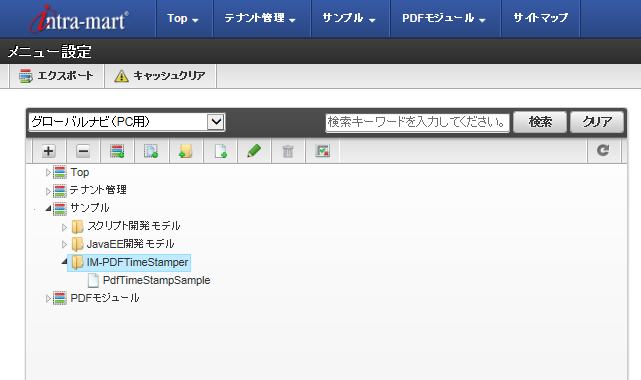The image size is (641, 380).
Task: Click the new menu item page icon
Action: coord(220,151)
